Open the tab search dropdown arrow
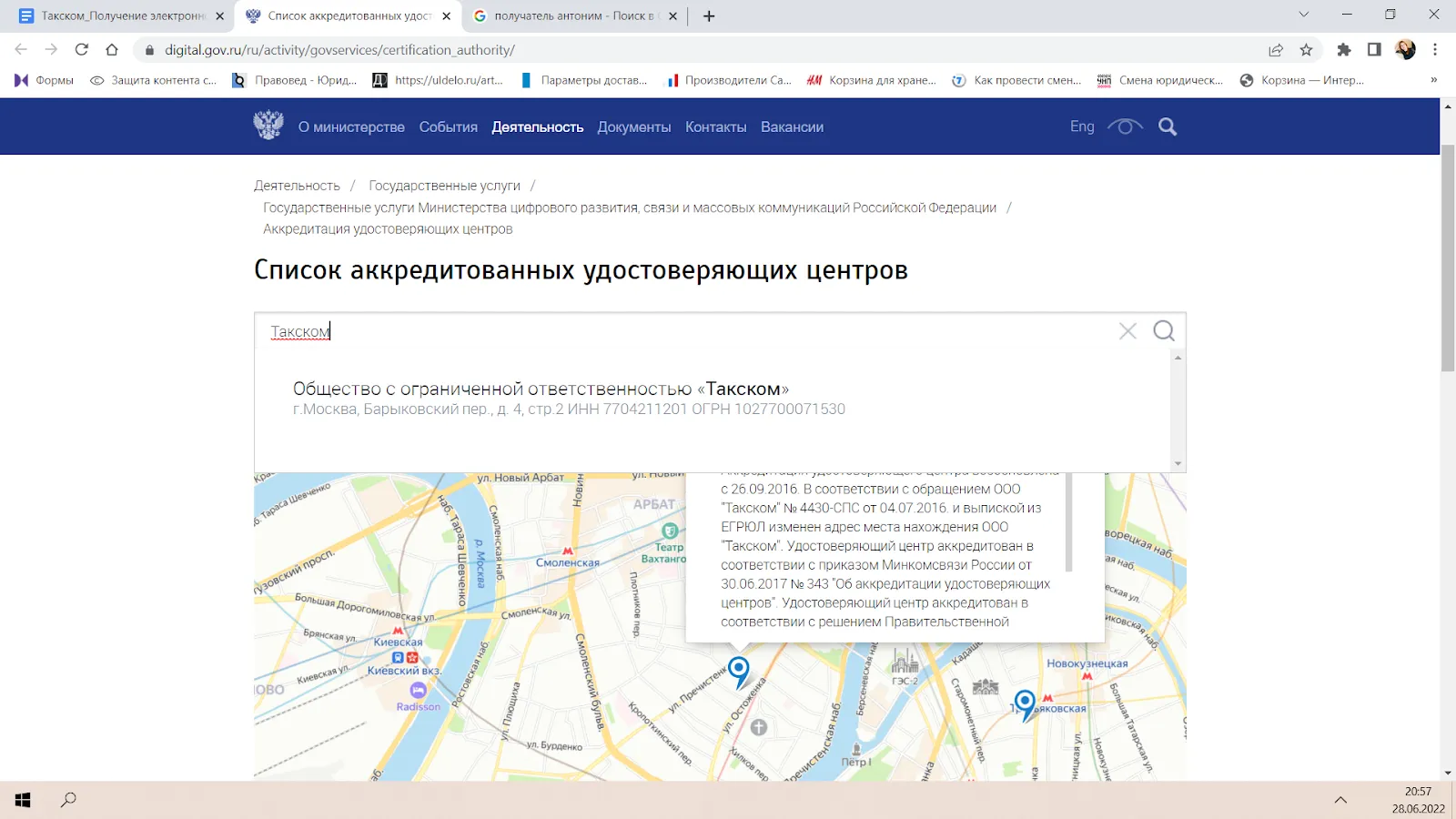This screenshot has height=819, width=1456. (1303, 15)
